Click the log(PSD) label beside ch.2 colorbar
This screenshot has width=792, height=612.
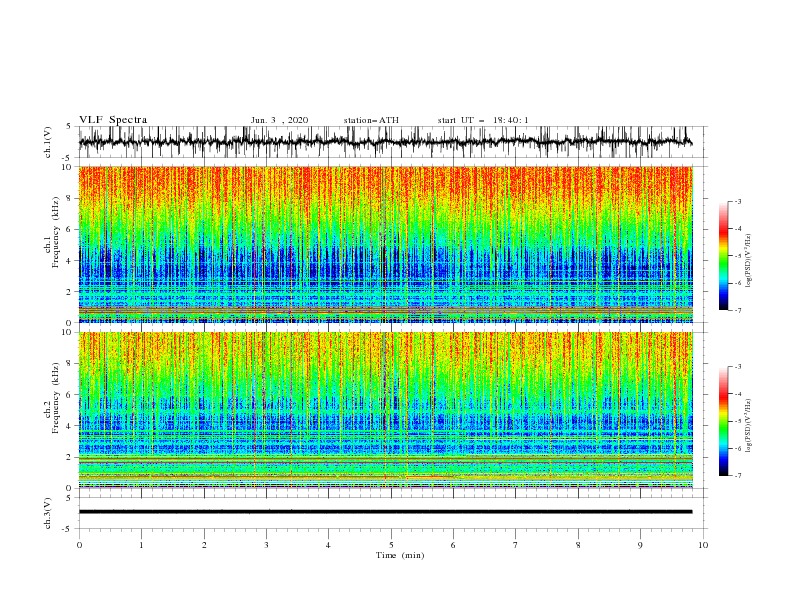(x=748, y=425)
